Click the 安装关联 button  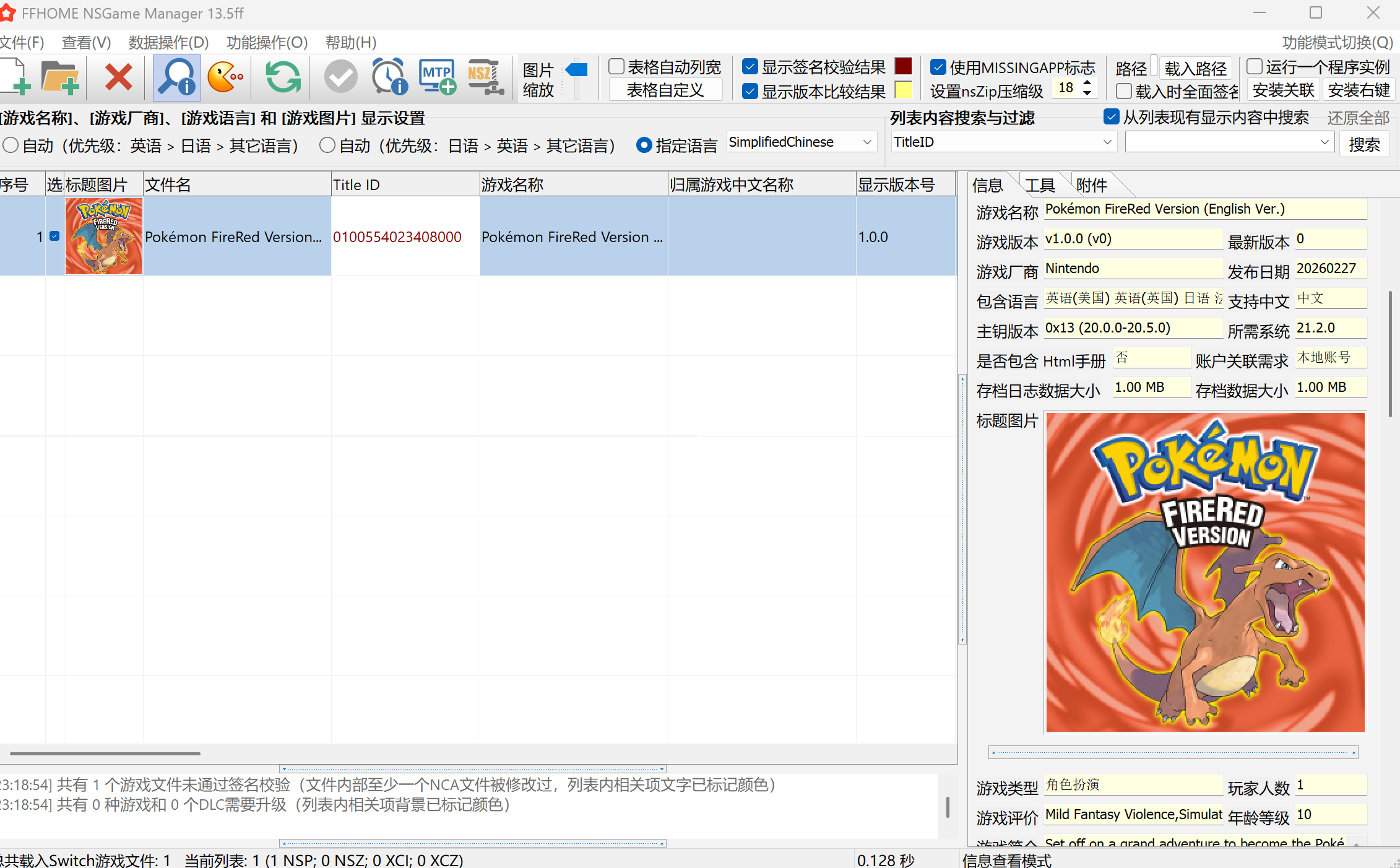point(1284,90)
